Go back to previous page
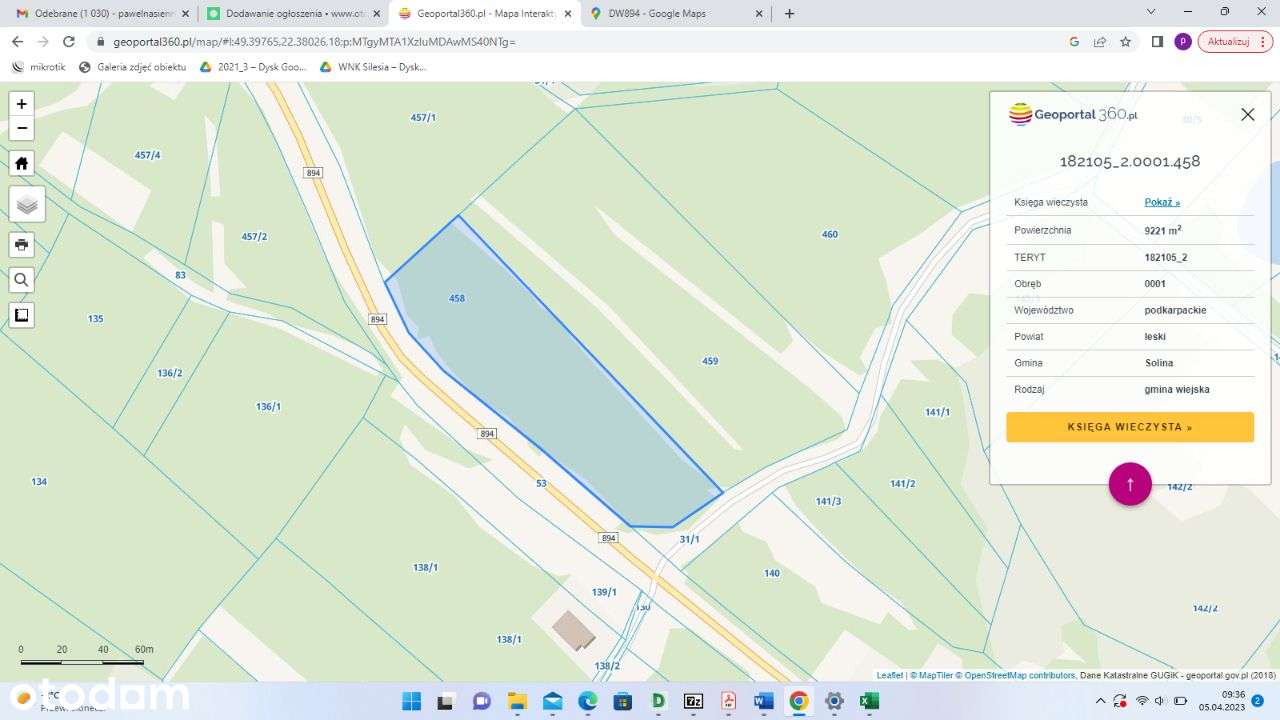This screenshot has width=1280, height=720. (x=17, y=42)
